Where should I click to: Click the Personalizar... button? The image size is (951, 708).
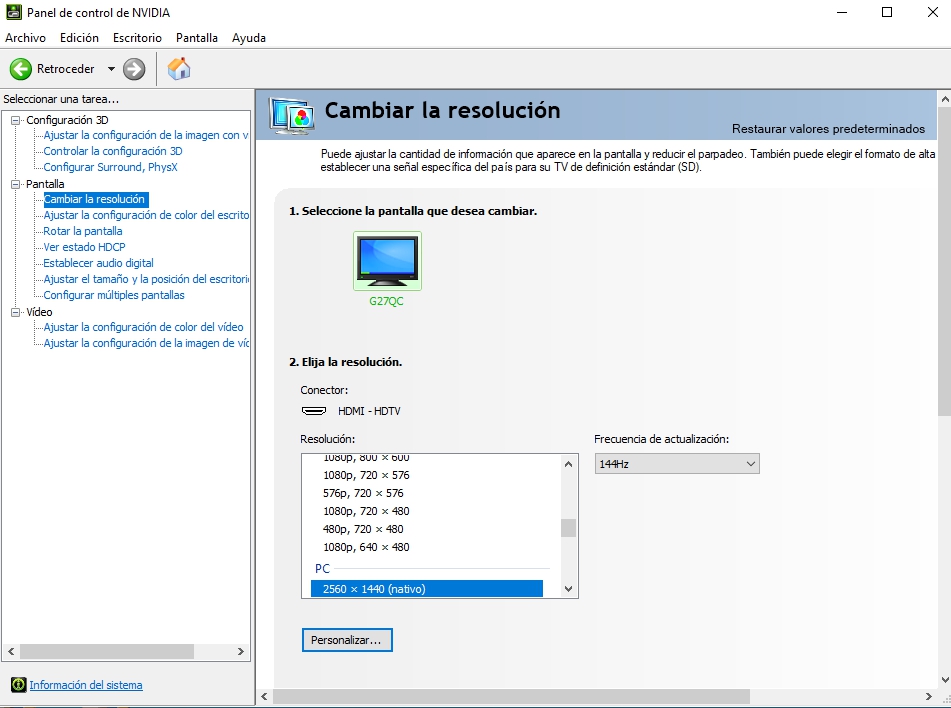(x=347, y=640)
